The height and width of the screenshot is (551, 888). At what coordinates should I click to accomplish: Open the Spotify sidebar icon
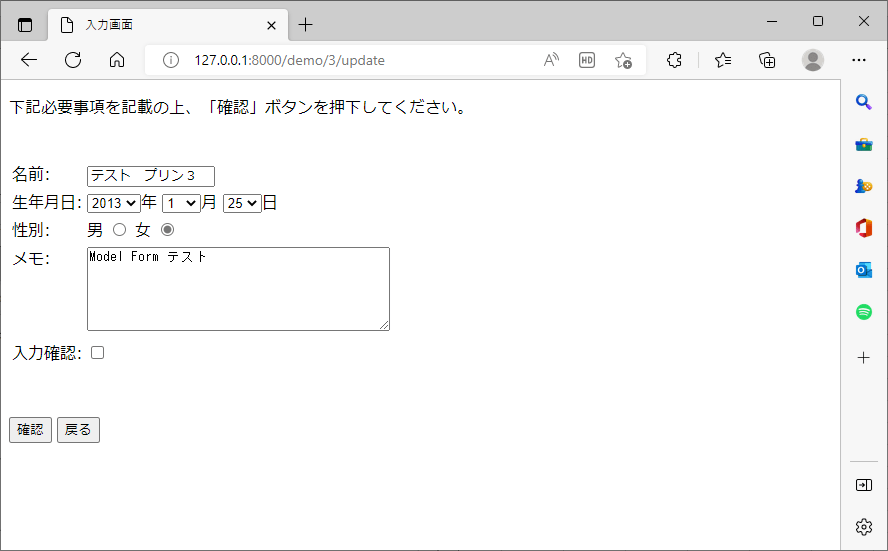[x=864, y=312]
